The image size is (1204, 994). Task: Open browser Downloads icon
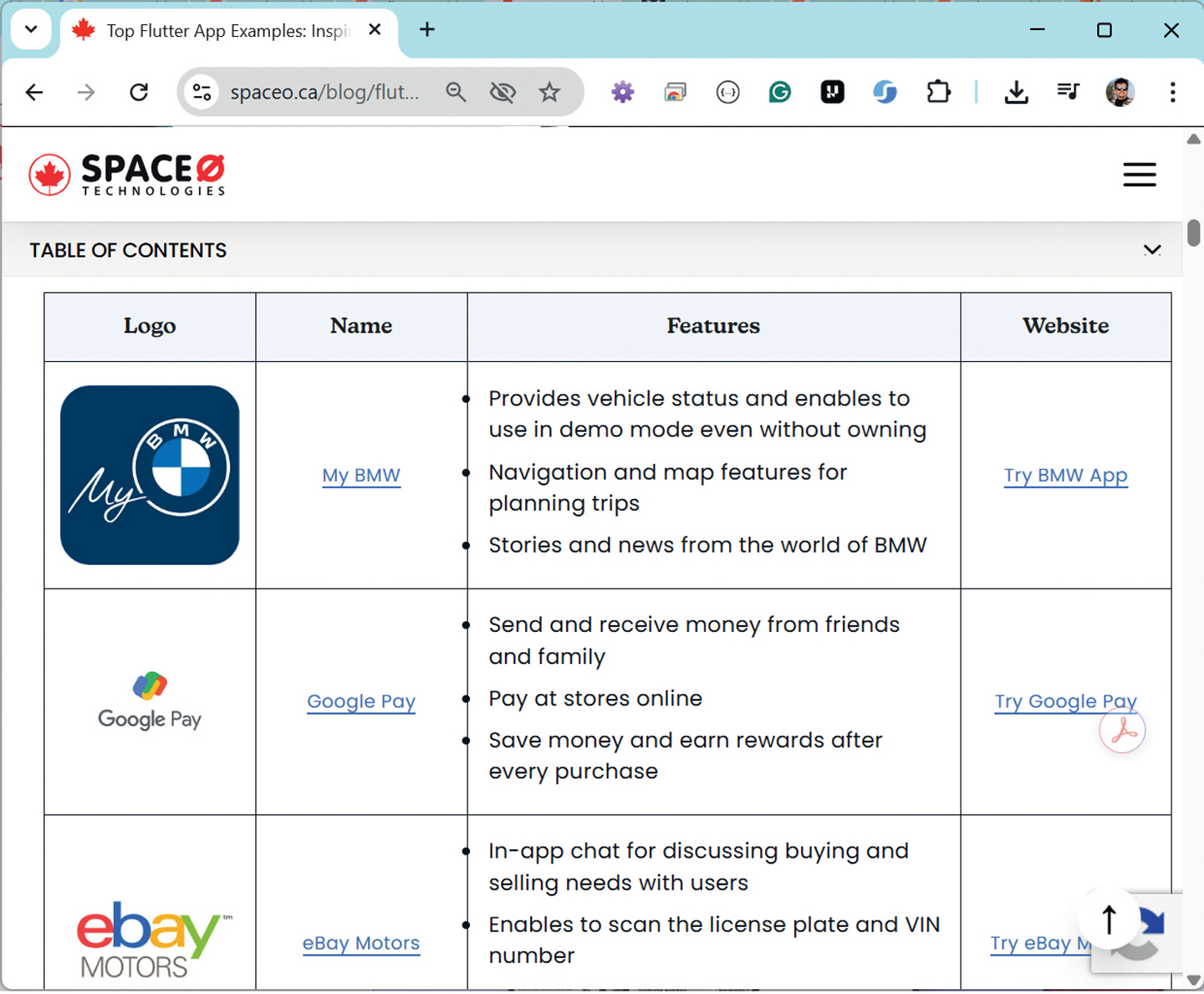[1016, 92]
